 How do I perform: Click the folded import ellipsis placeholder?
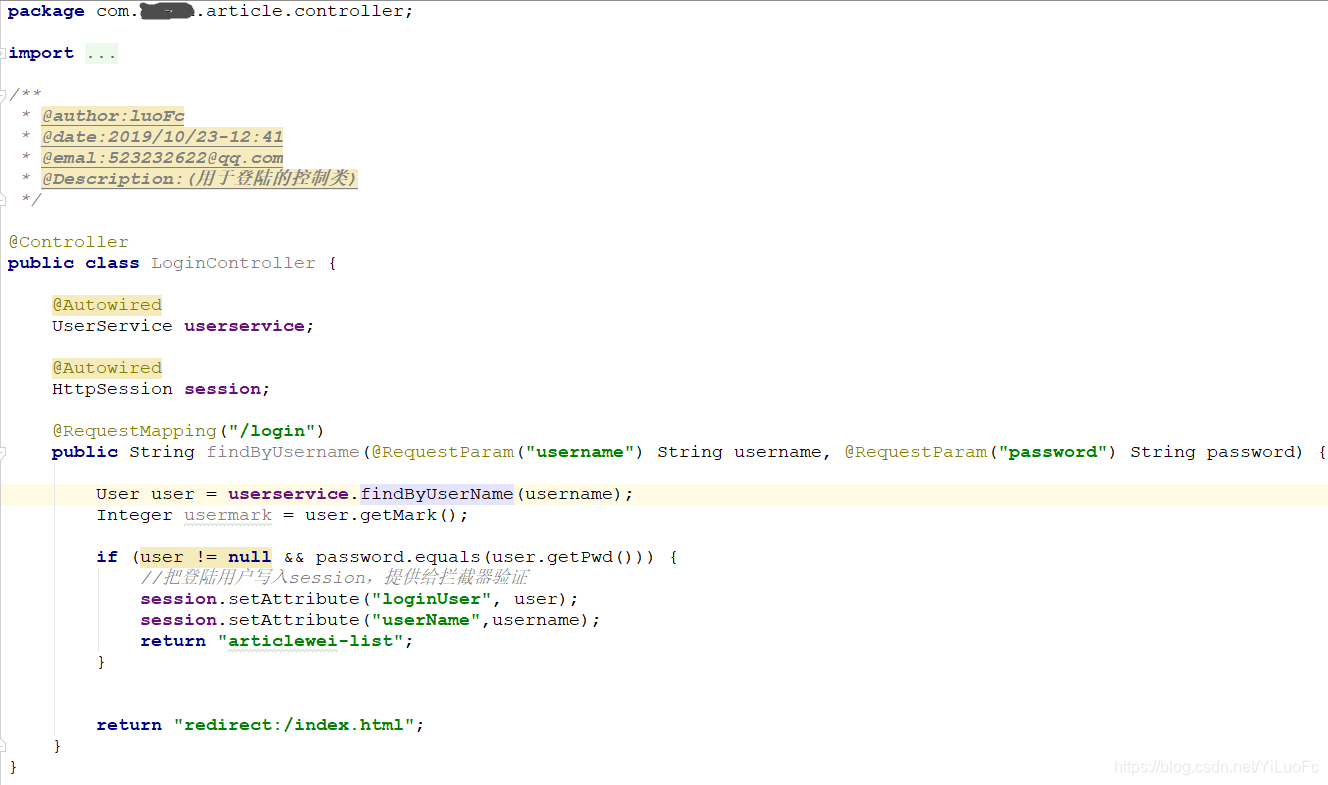coord(101,53)
